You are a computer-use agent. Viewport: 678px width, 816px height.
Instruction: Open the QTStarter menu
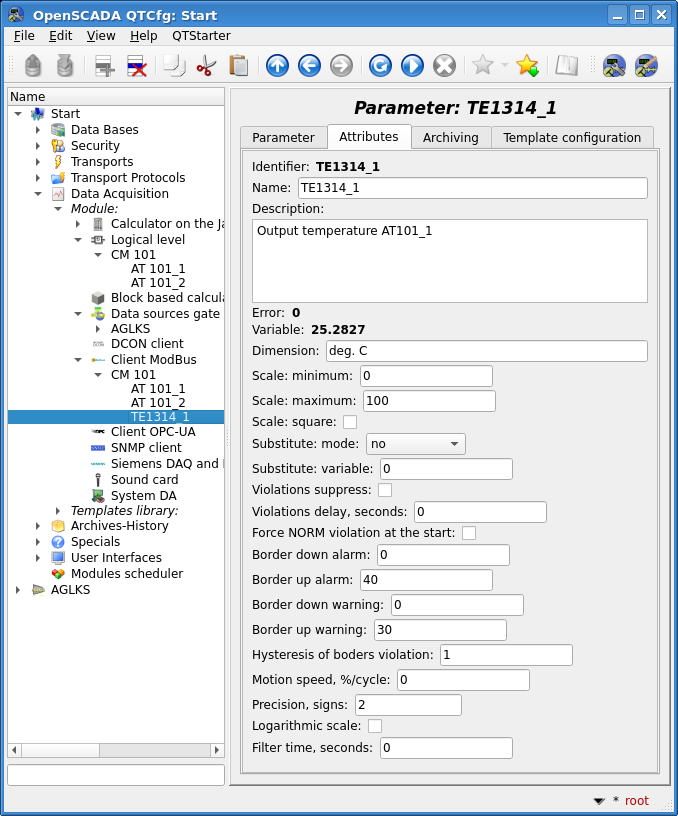(201, 36)
